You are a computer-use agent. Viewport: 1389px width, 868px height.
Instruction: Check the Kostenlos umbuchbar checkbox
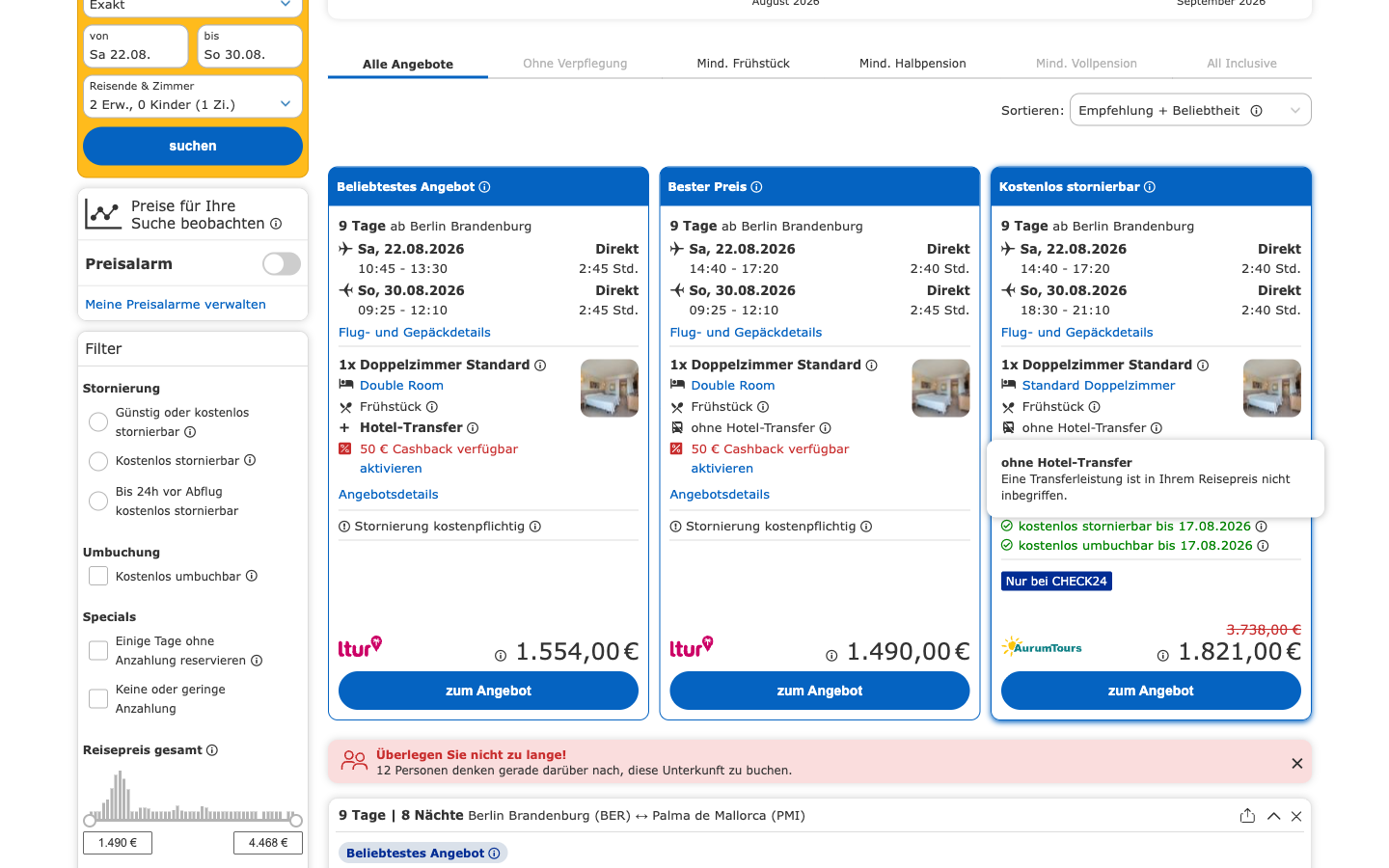click(x=98, y=576)
